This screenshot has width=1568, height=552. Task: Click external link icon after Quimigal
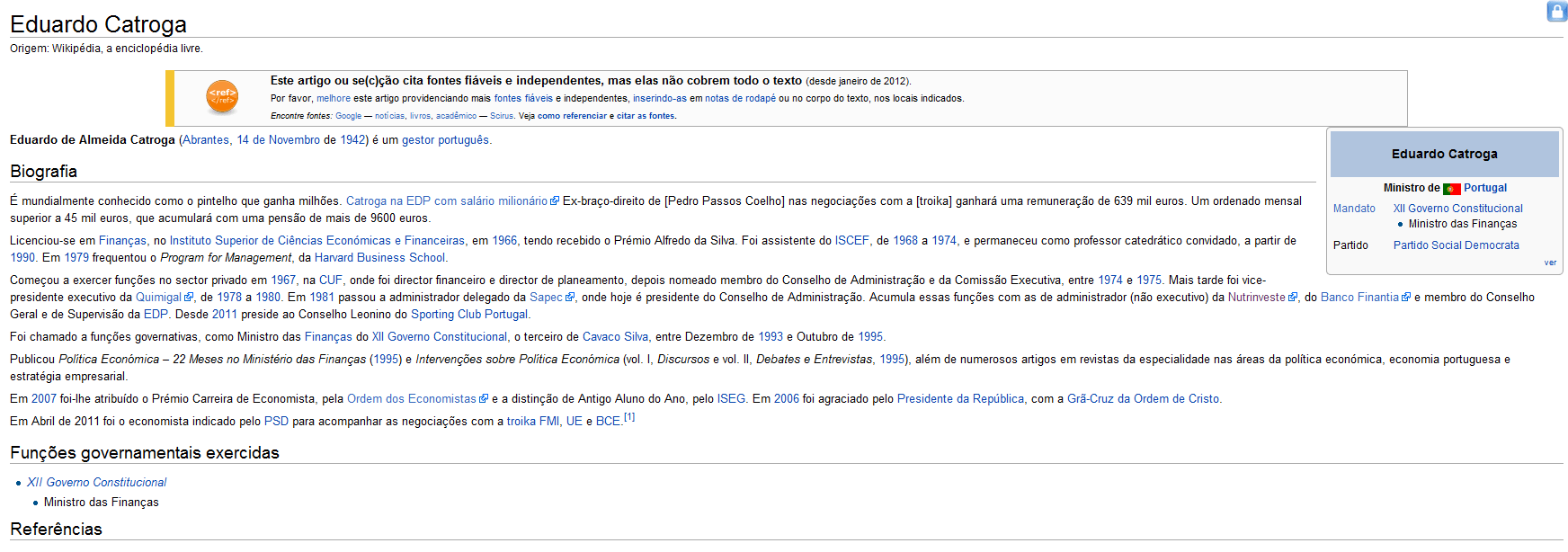(189, 298)
